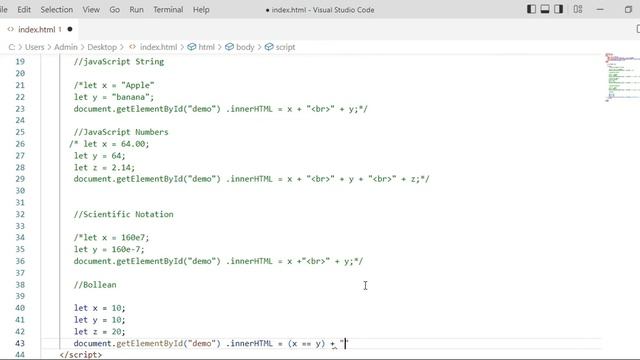Click the '//Bollean' comment

click(x=95, y=284)
